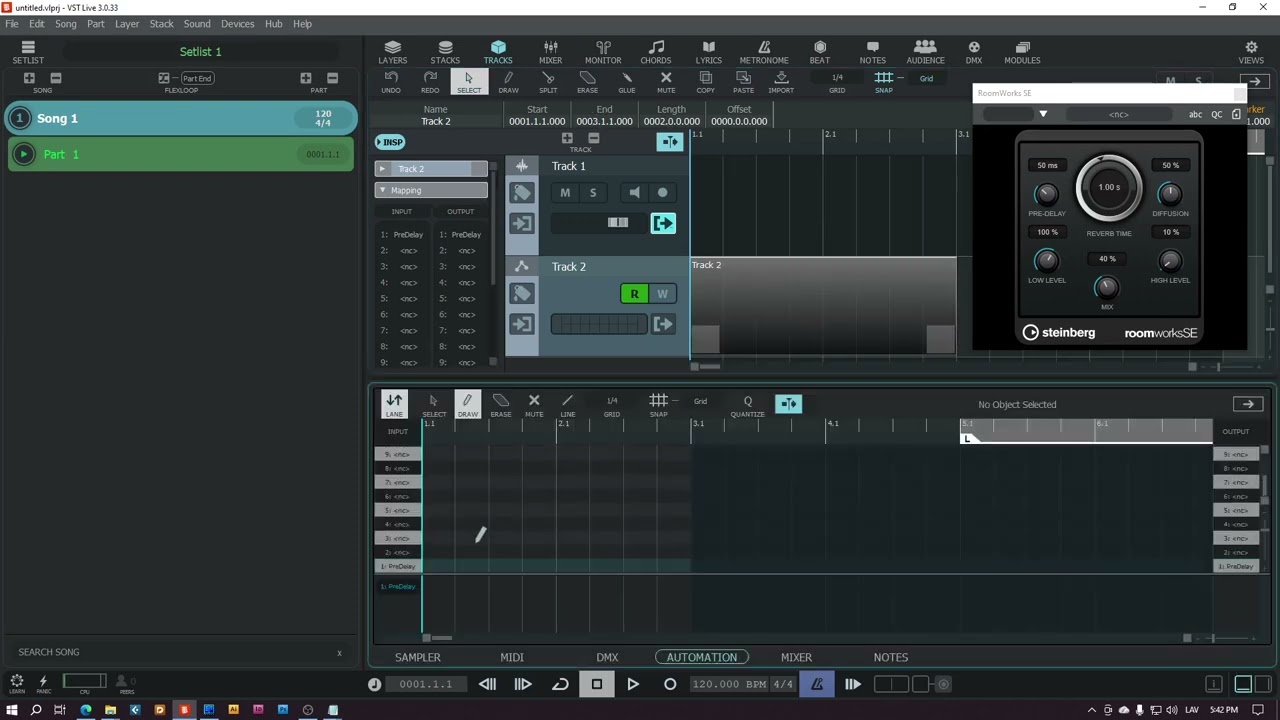Open the Lyrics view

click(709, 52)
